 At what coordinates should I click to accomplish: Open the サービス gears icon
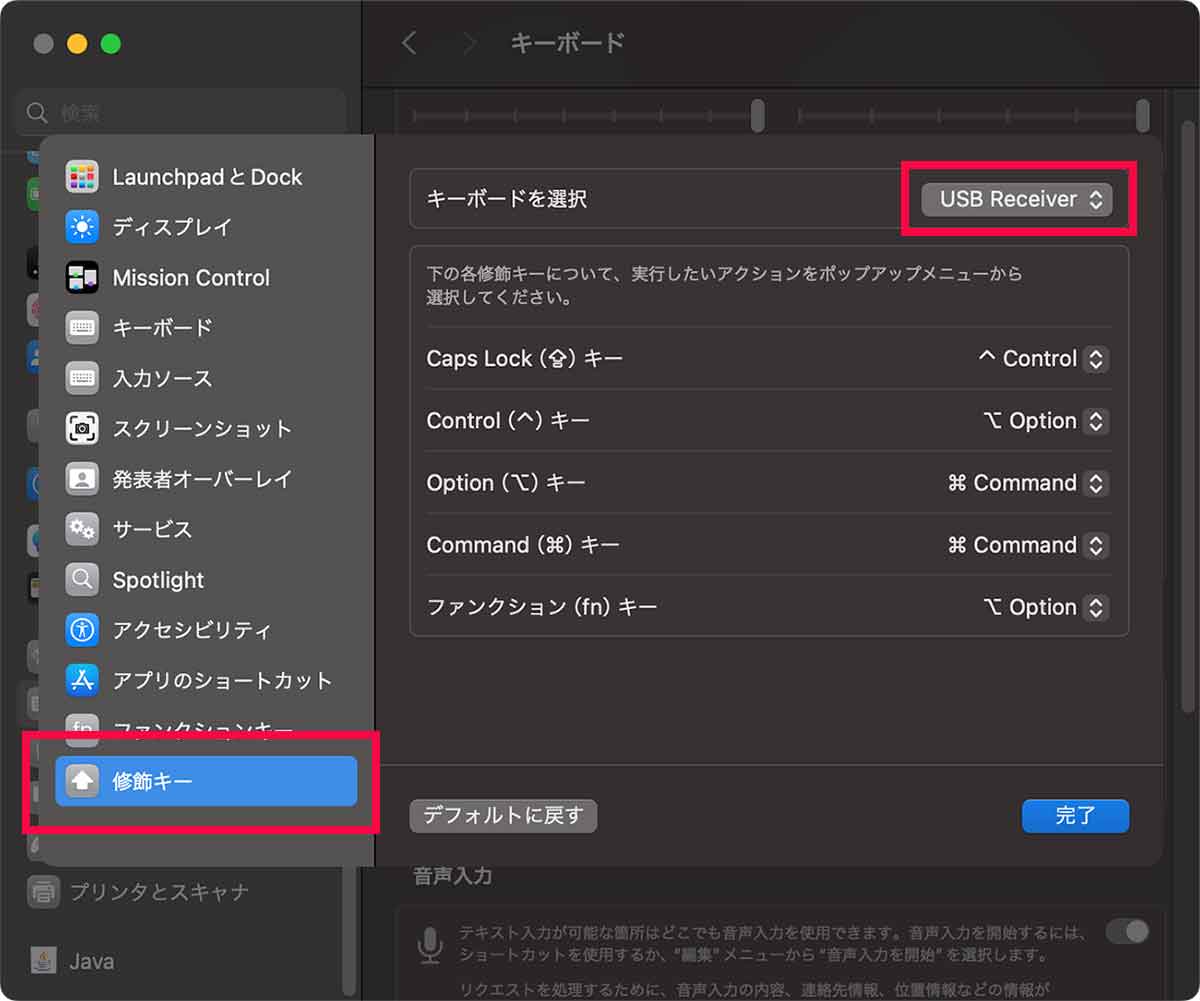(x=82, y=529)
